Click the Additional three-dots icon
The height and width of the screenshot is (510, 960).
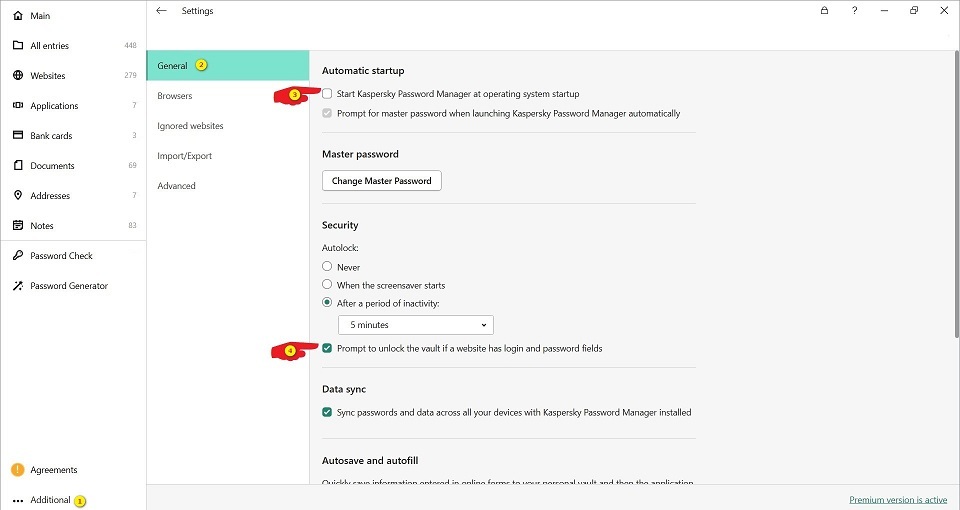[x=18, y=500]
